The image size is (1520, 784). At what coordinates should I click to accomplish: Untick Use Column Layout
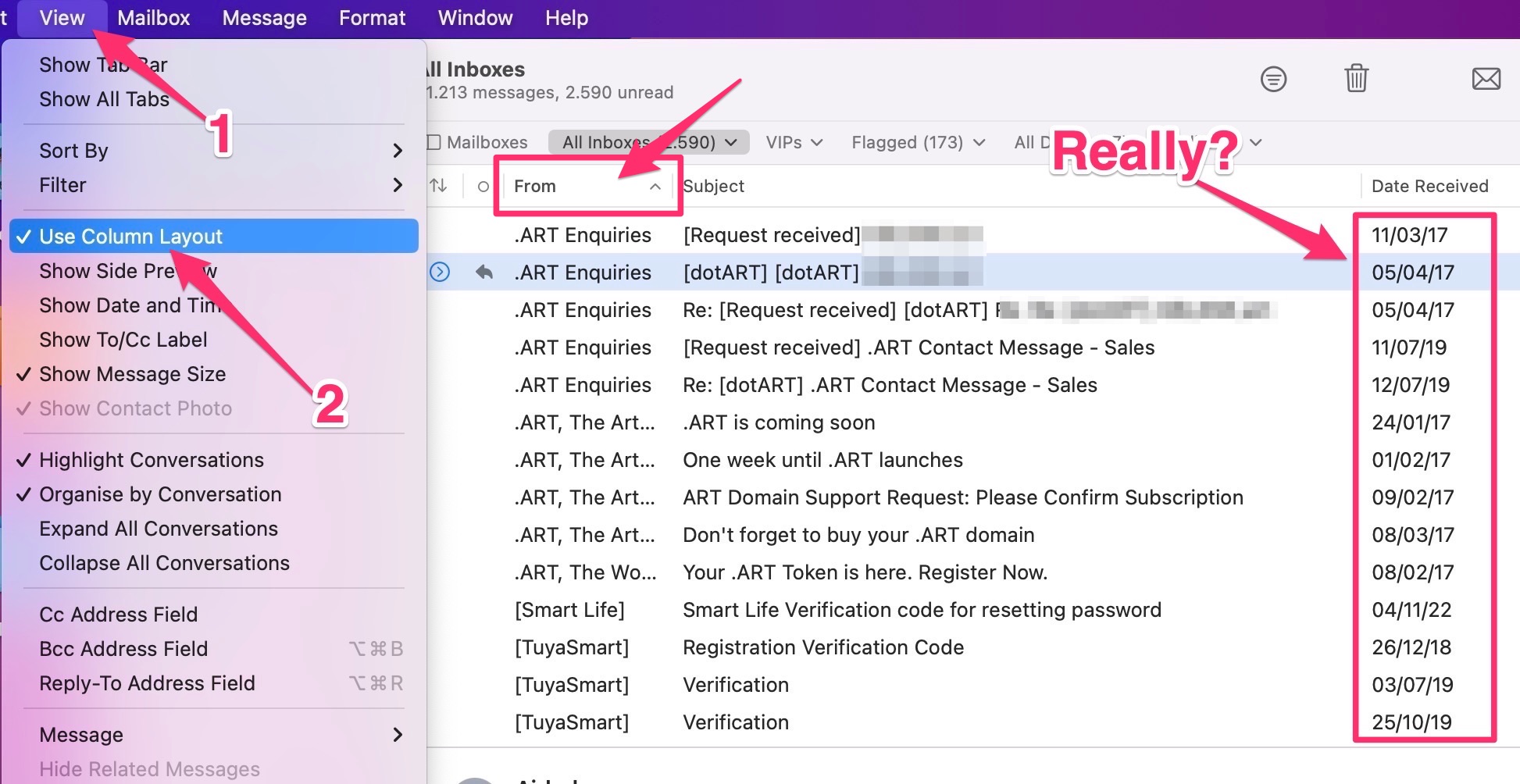[x=130, y=236]
